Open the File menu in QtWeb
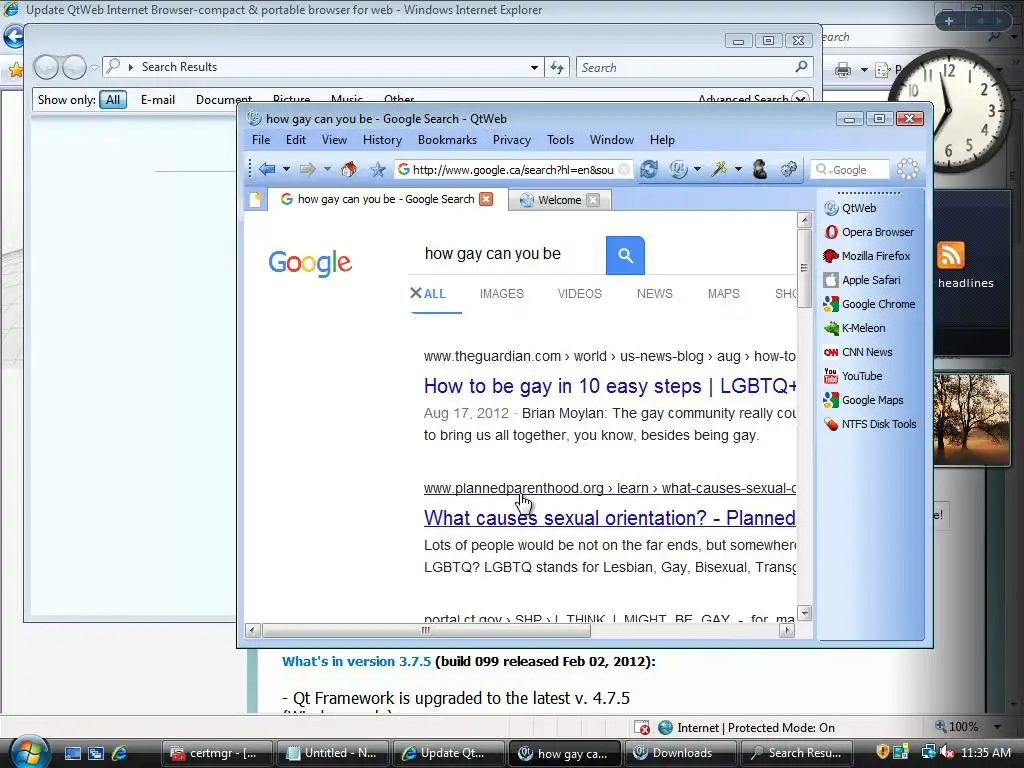 tap(261, 140)
